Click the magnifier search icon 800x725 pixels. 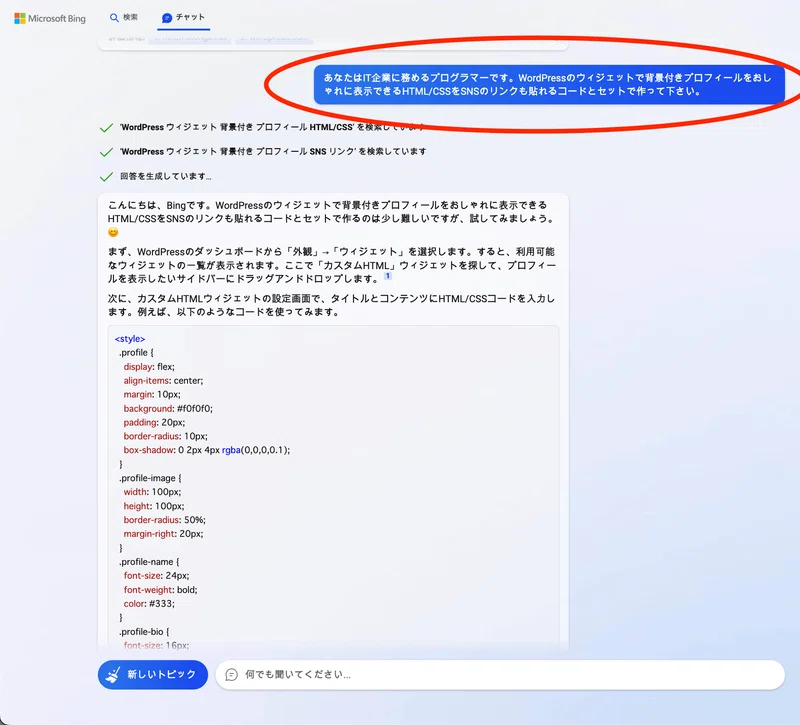pos(114,18)
